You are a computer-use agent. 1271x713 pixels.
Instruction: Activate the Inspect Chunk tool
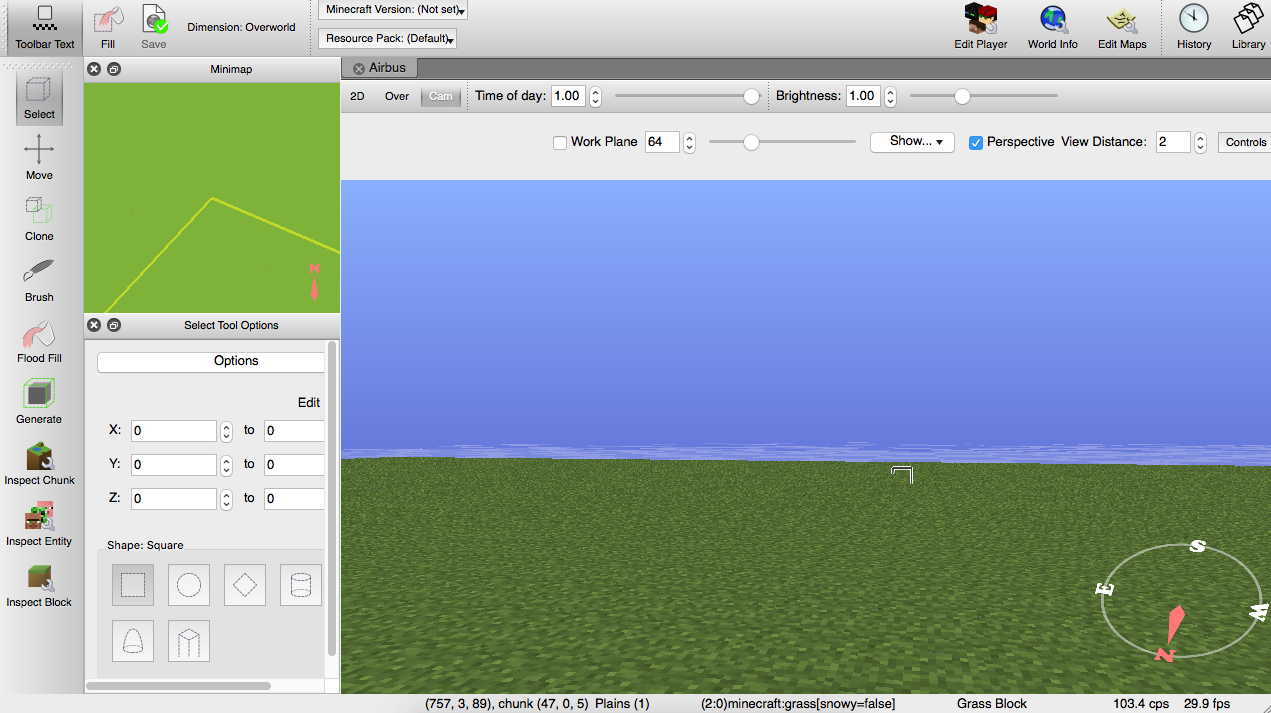click(x=39, y=463)
